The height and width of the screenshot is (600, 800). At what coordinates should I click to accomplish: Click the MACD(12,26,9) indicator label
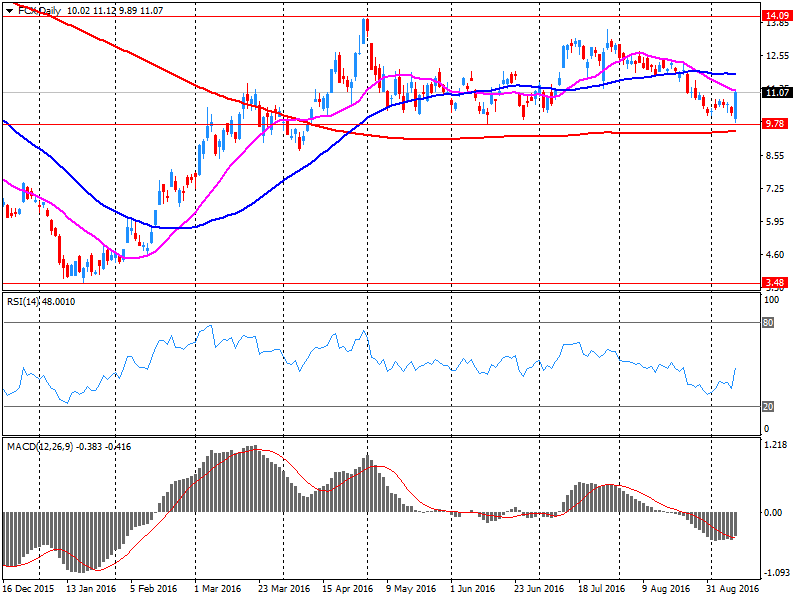coord(69,446)
